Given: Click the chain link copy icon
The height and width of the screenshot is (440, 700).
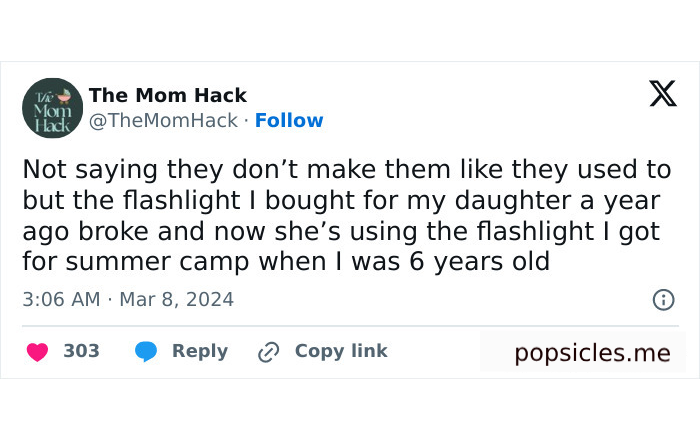Looking at the screenshot, I should tap(268, 352).
